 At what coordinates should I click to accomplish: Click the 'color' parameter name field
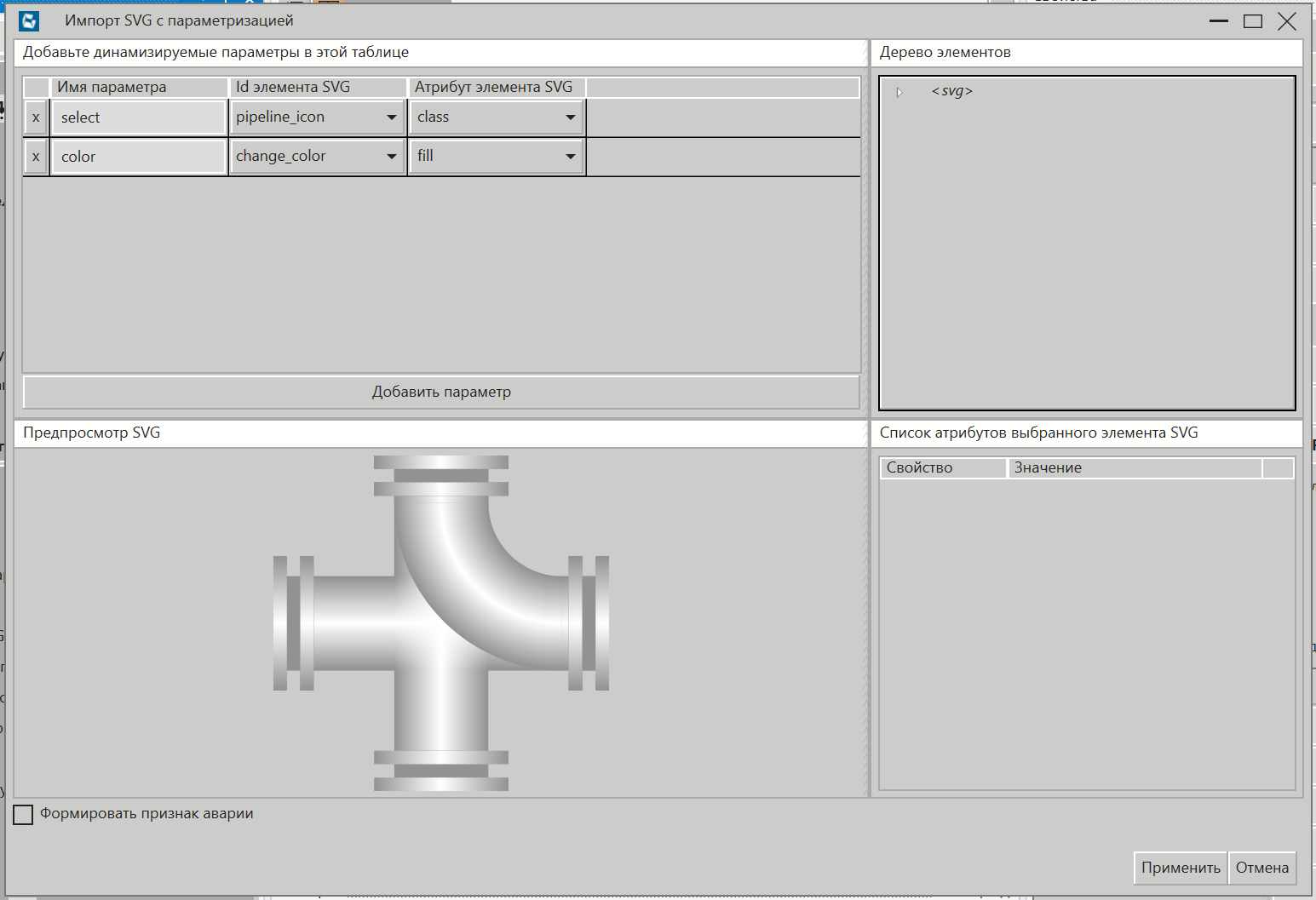click(138, 157)
